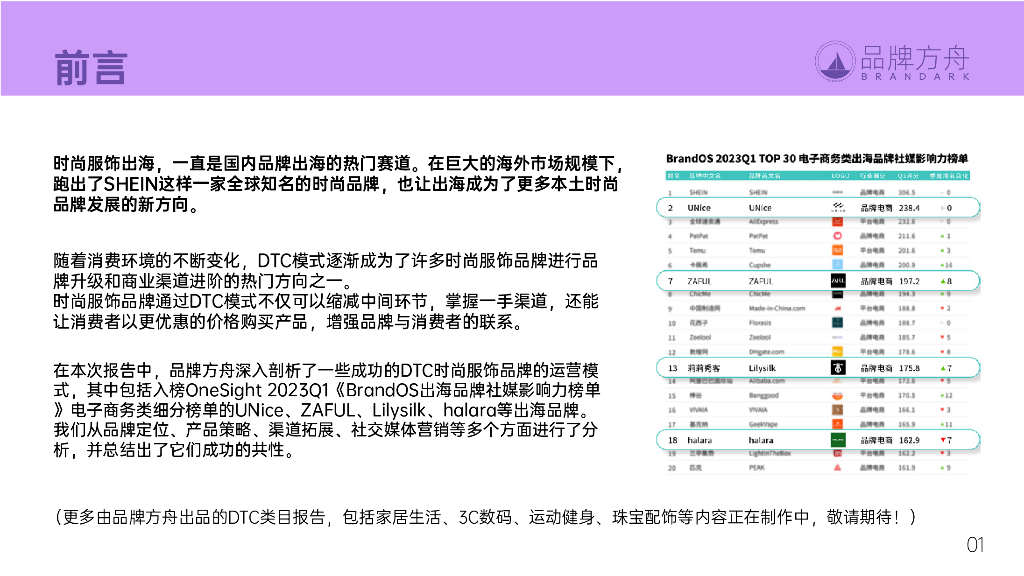This screenshot has width=1024, height=576.
Task: Click the green up arrow in Lilysilk row
Action: pyautogui.click(x=943, y=368)
